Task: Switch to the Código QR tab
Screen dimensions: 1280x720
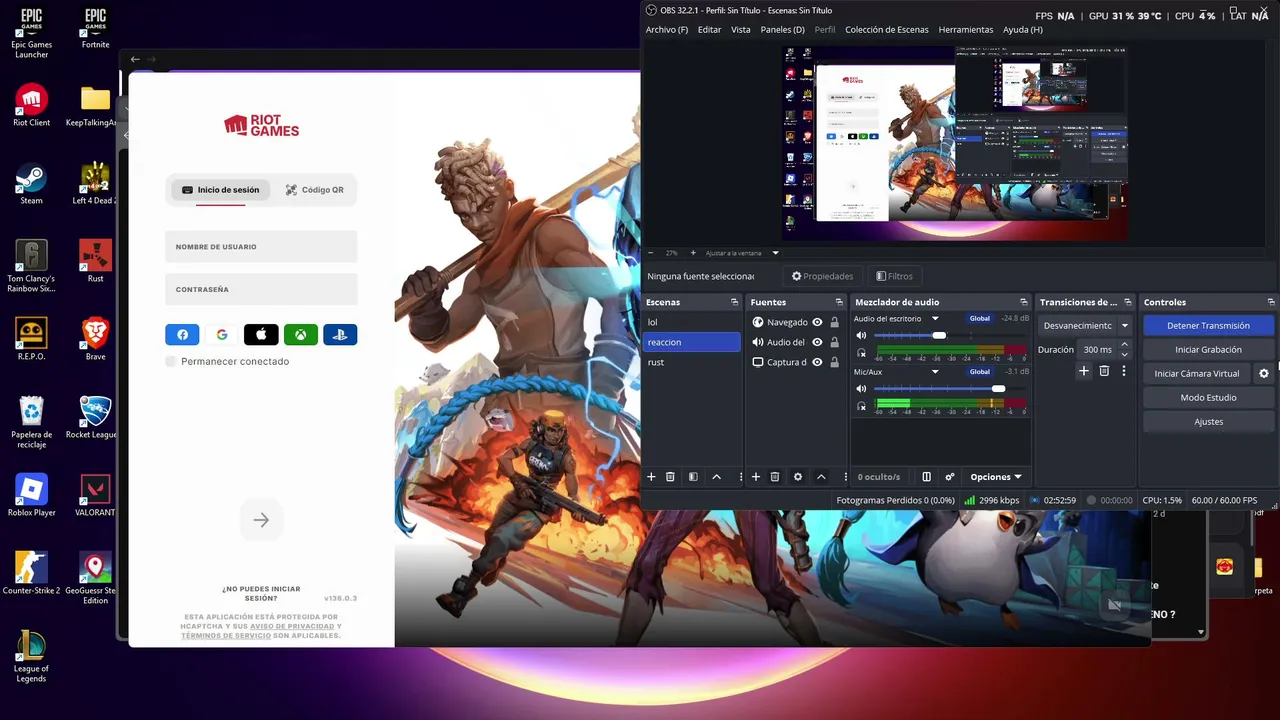Action: pos(314,190)
